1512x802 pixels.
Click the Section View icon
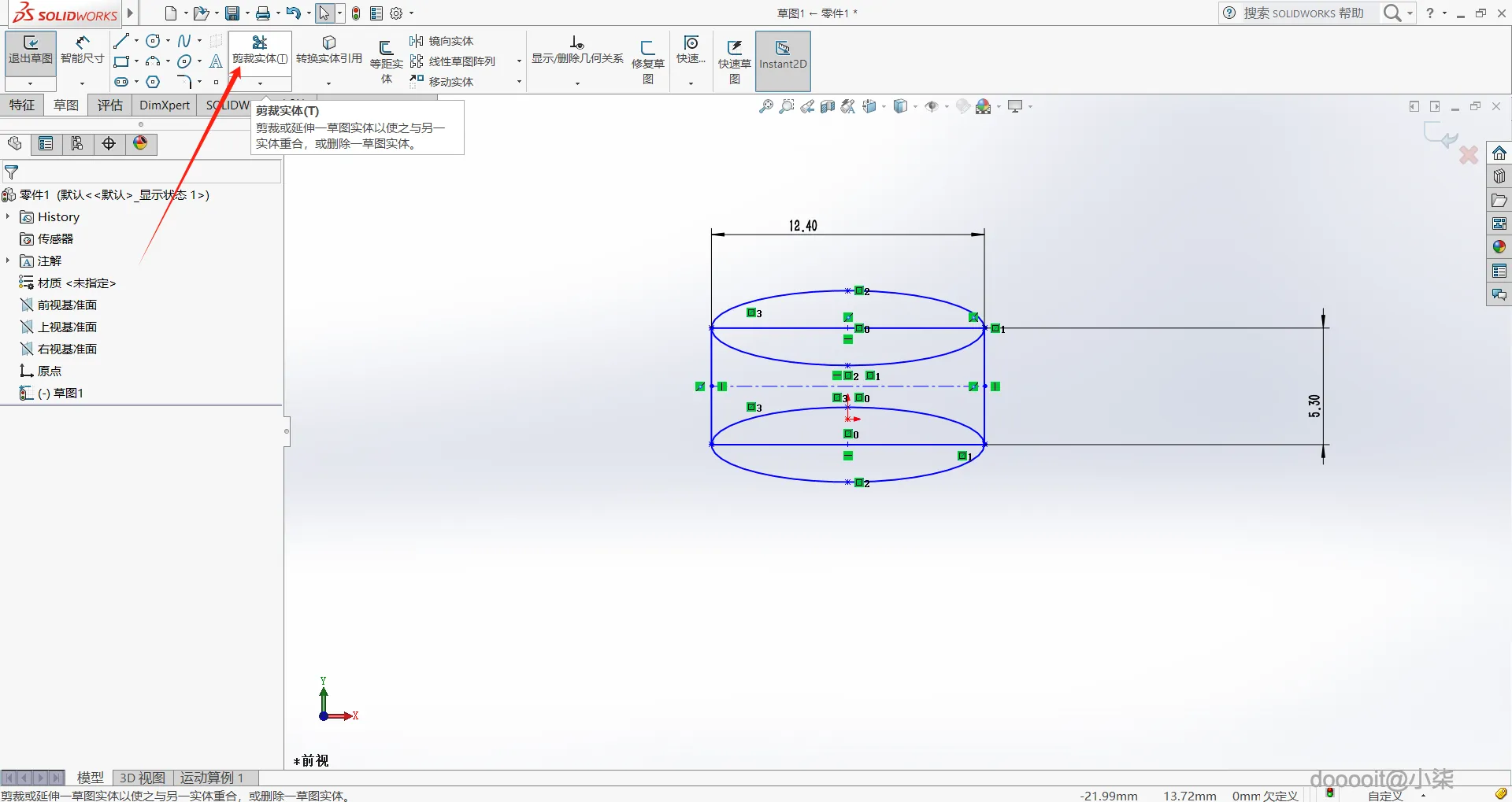click(828, 106)
